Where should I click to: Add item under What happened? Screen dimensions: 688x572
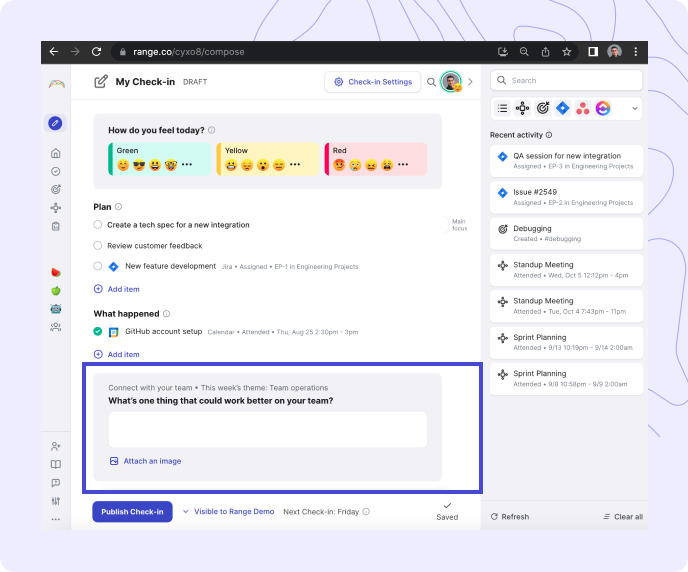pyautogui.click(x=117, y=354)
